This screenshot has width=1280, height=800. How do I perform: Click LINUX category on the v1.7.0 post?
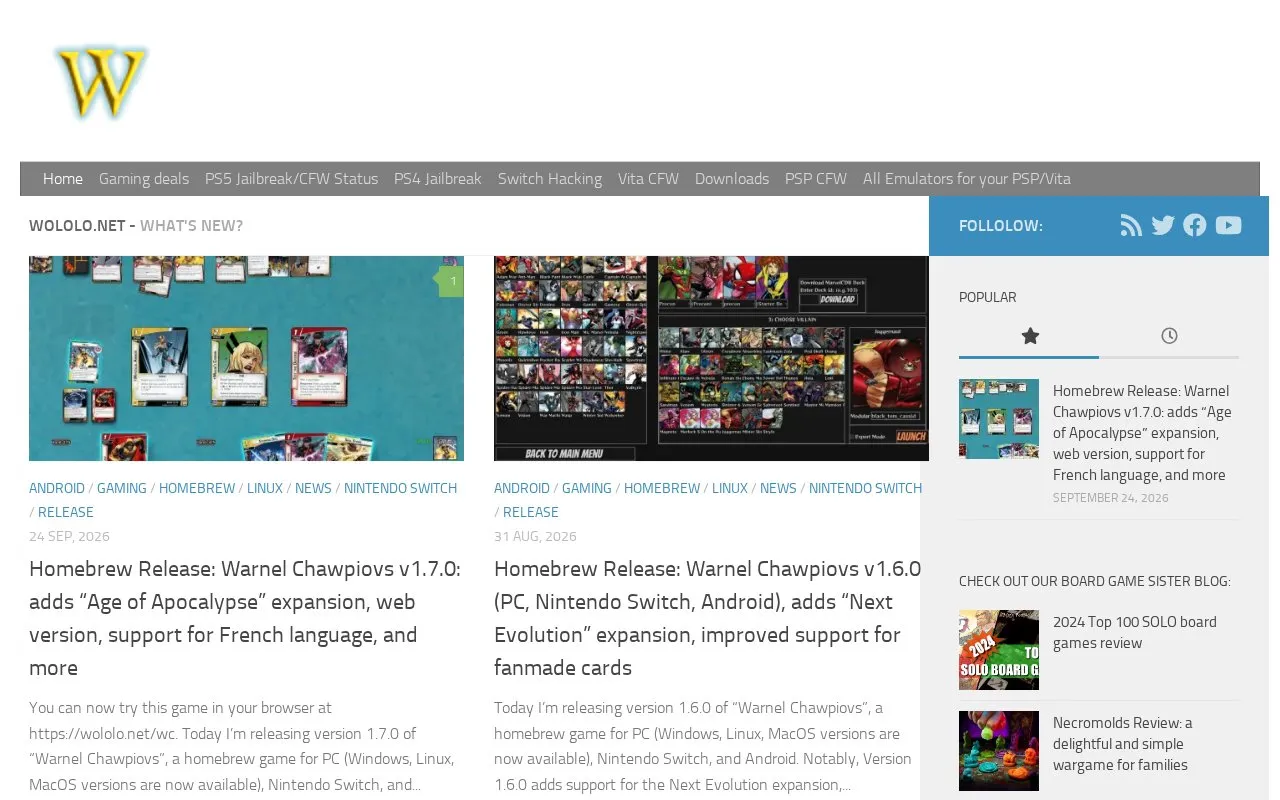tap(265, 488)
